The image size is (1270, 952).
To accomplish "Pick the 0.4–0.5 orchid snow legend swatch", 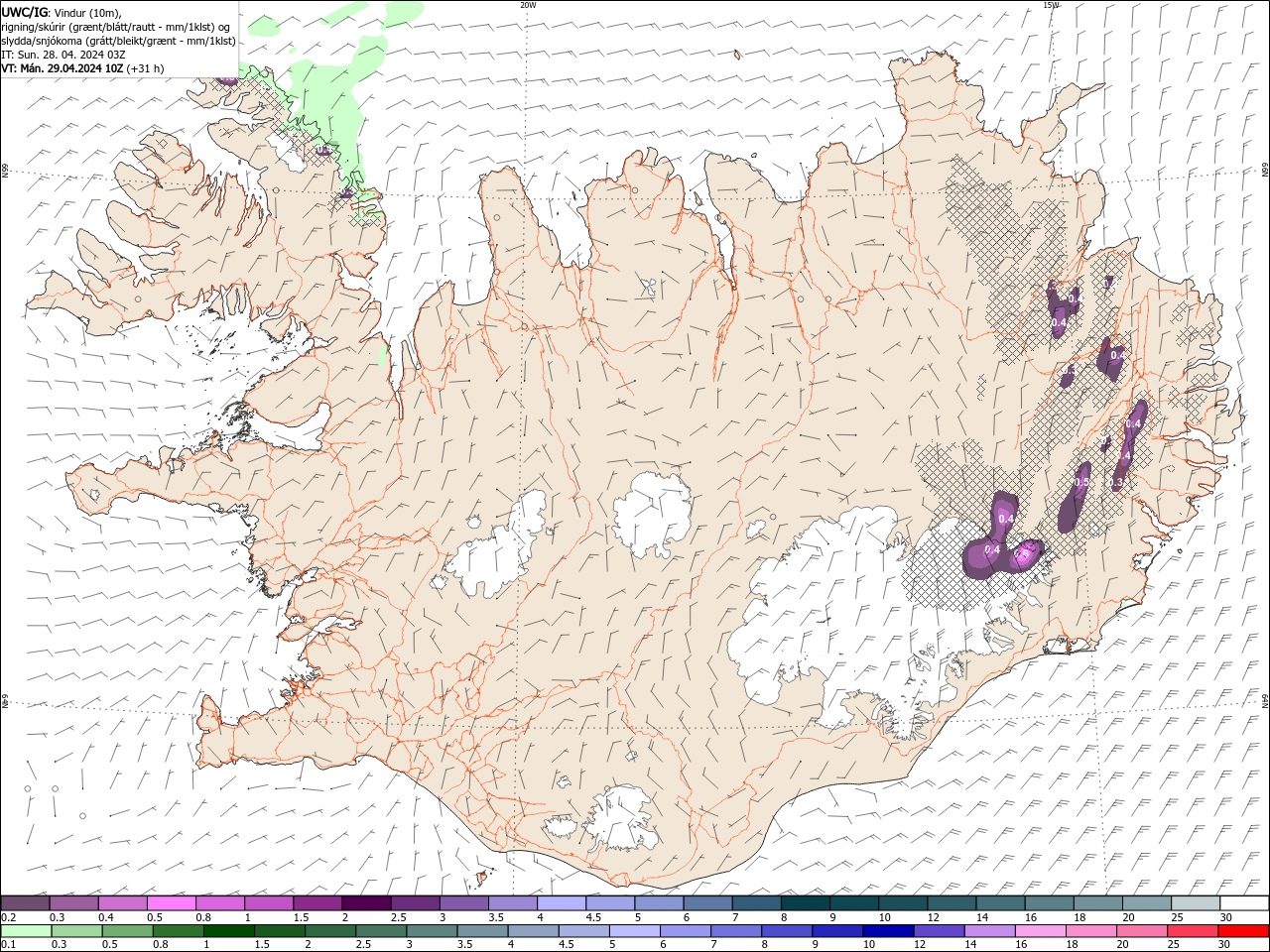I will pyautogui.click(x=122, y=903).
